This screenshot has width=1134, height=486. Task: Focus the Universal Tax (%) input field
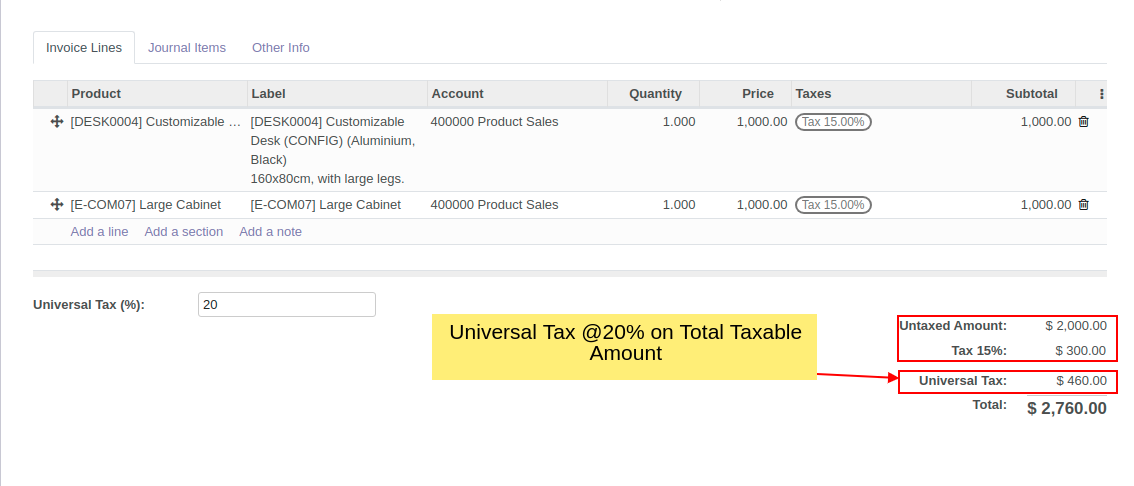point(287,305)
